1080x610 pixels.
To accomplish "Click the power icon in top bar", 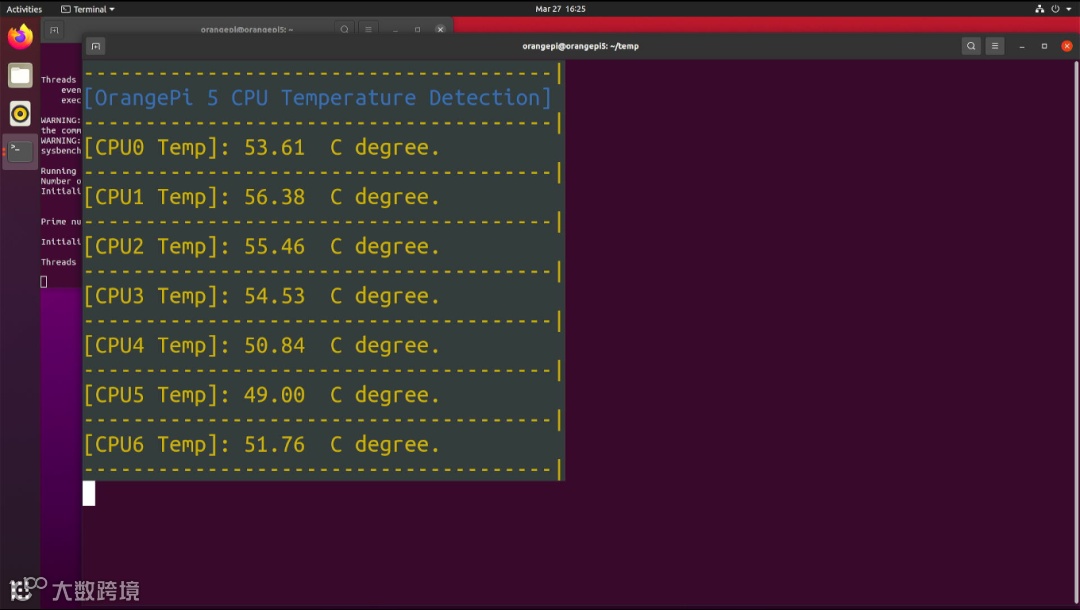I will pos(1055,9).
